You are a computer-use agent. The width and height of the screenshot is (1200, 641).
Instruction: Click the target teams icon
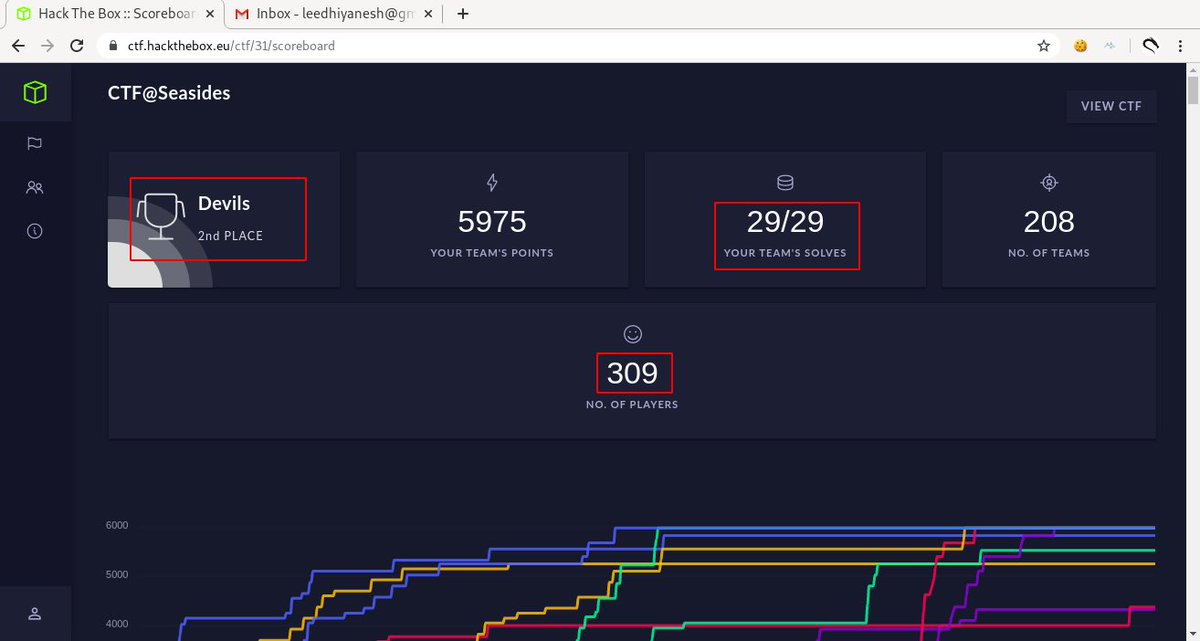[x=1049, y=182]
